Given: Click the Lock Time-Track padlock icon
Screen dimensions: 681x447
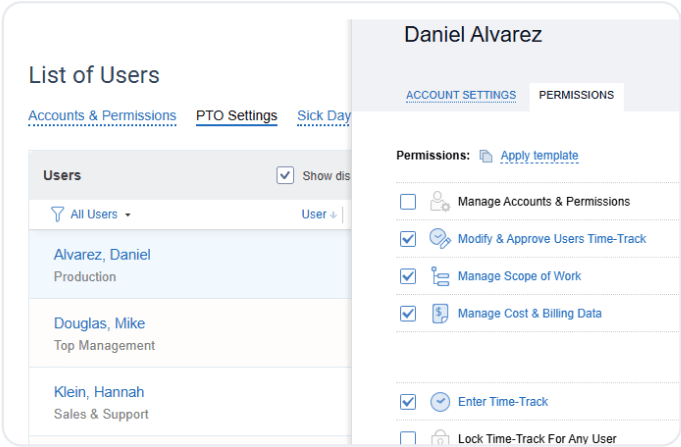Looking at the screenshot, I should coord(439,438).
